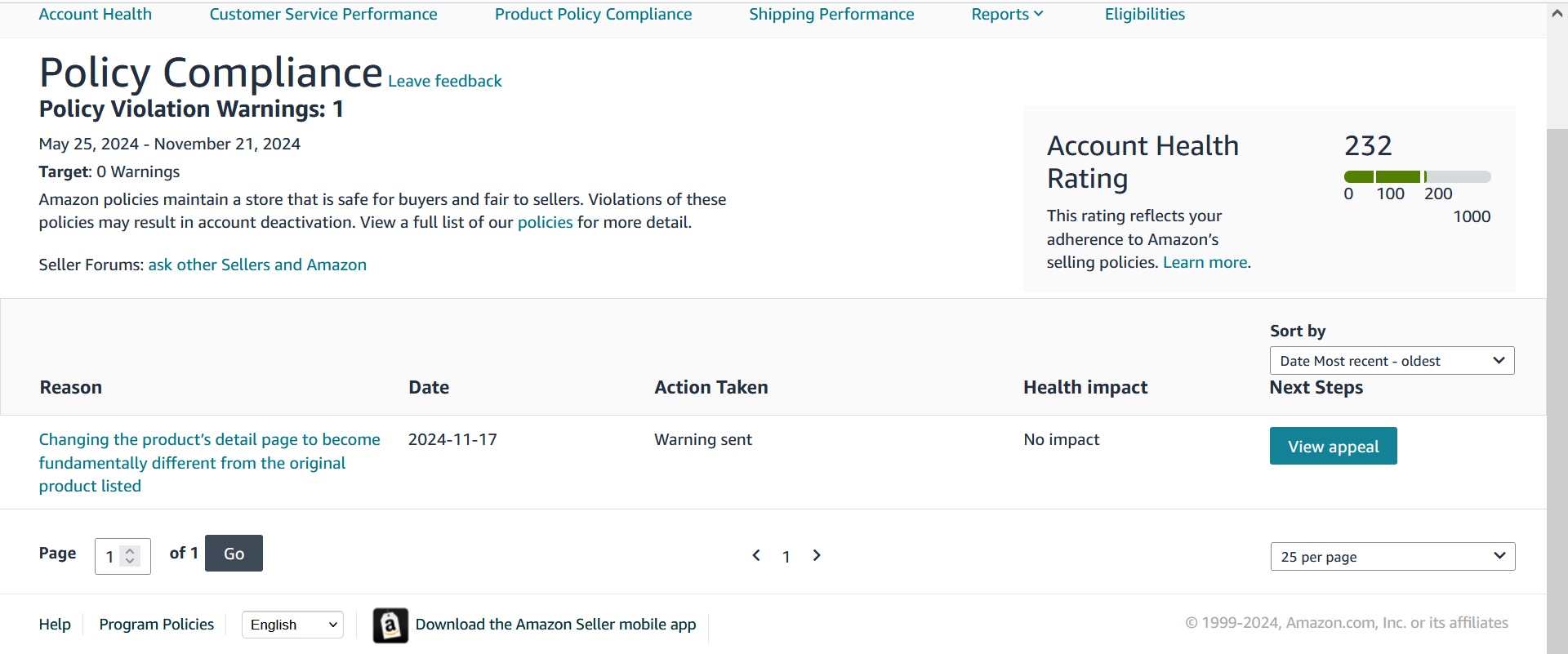The image size is (1568, 654).
Task: Click the date 2024-11-17 cell
Action: (x=452, y=439)
